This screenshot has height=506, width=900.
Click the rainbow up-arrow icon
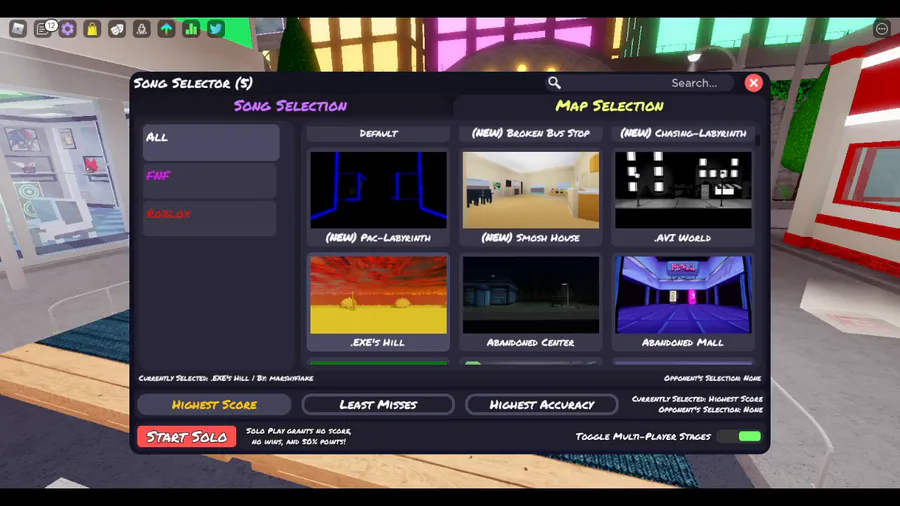(166, 29)
